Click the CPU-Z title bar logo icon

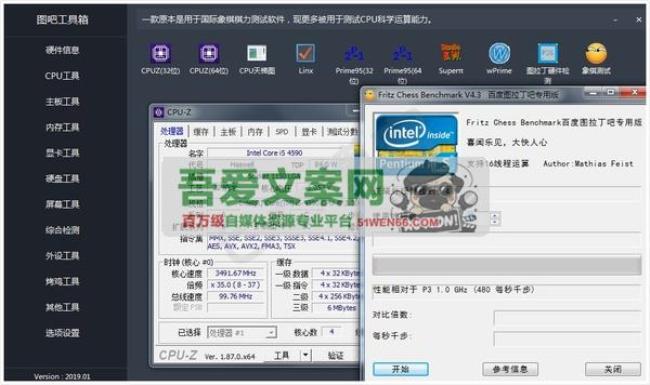(x=159, y=112)
